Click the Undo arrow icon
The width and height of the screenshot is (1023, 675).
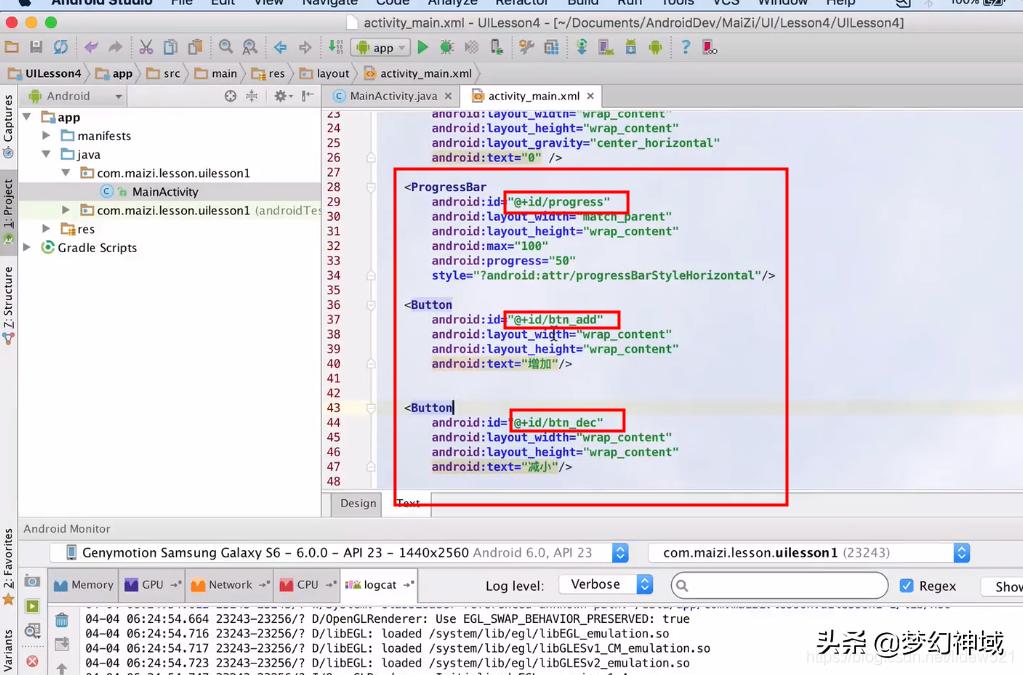(x=91, y=47)
